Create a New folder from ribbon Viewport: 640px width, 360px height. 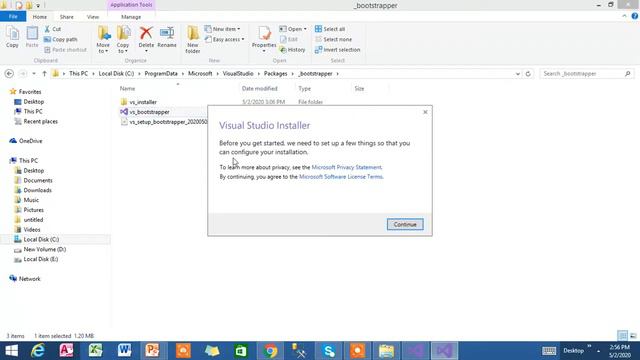tap(193, 40)
